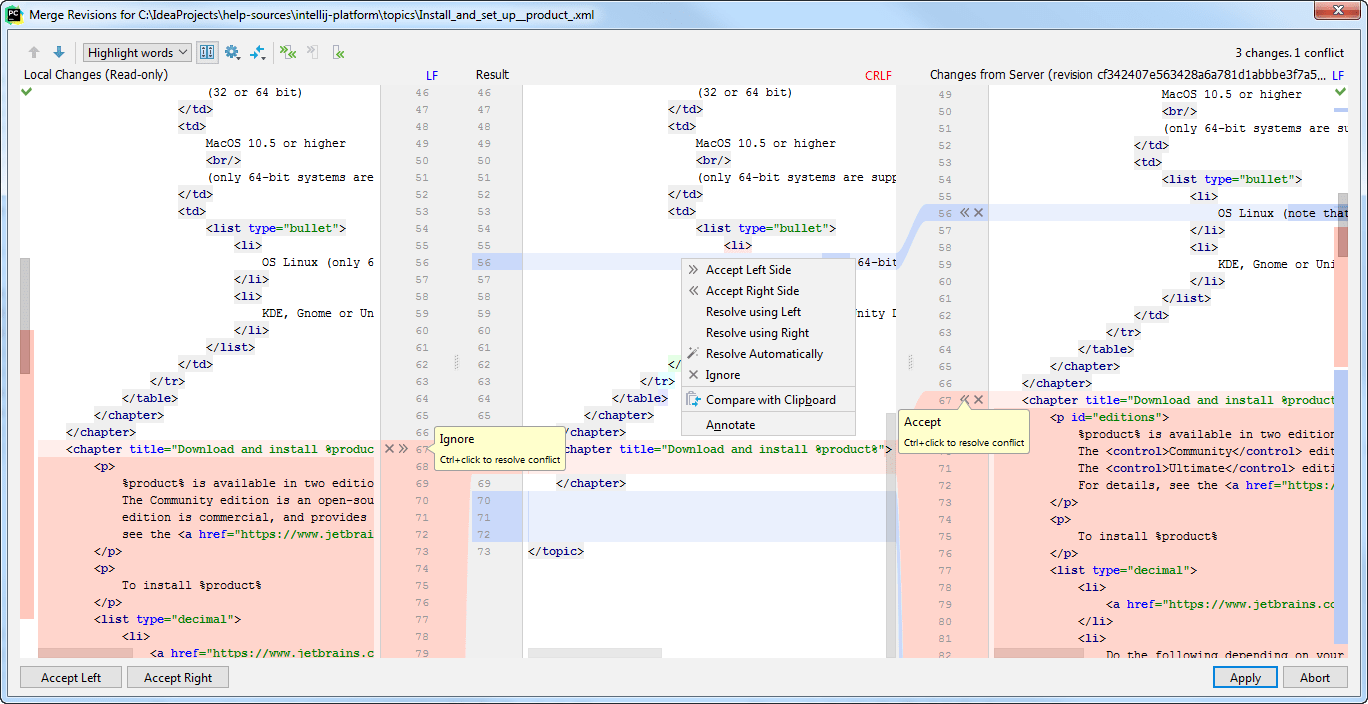Open the Highlight words dropdown
This screenshot has width=1368, height=704.
137,52
